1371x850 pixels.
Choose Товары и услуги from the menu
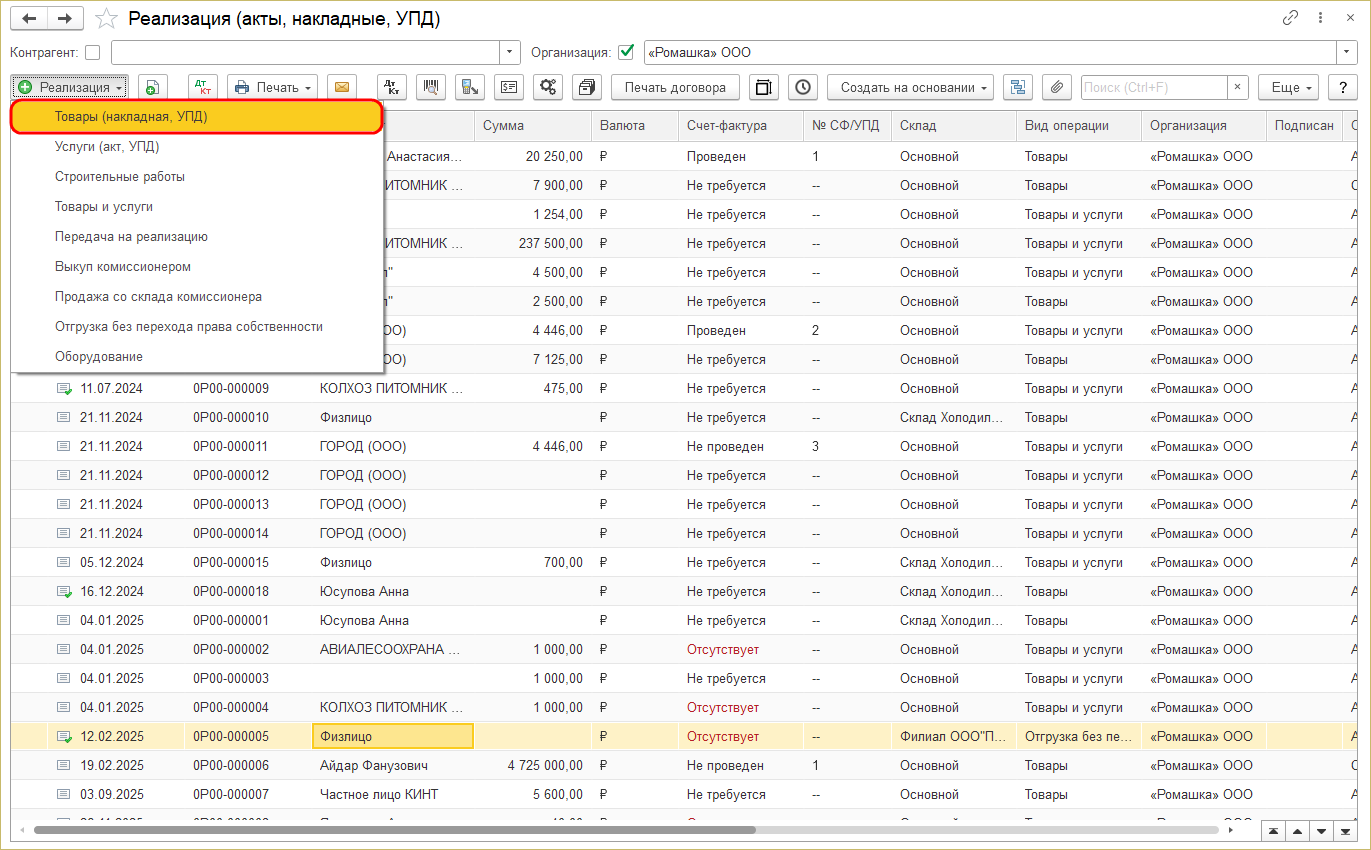(104, 207)
